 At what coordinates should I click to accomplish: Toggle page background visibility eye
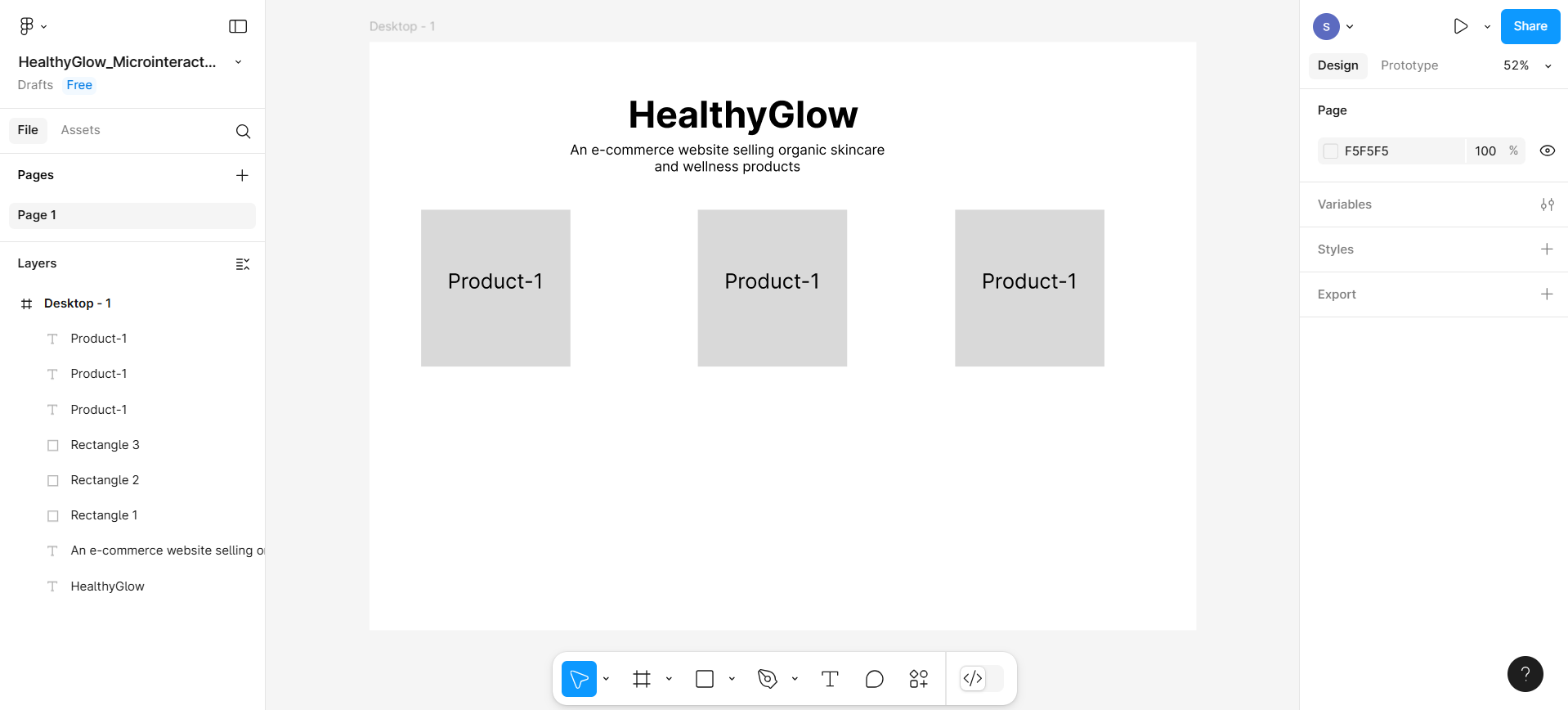click(1547, 151)
